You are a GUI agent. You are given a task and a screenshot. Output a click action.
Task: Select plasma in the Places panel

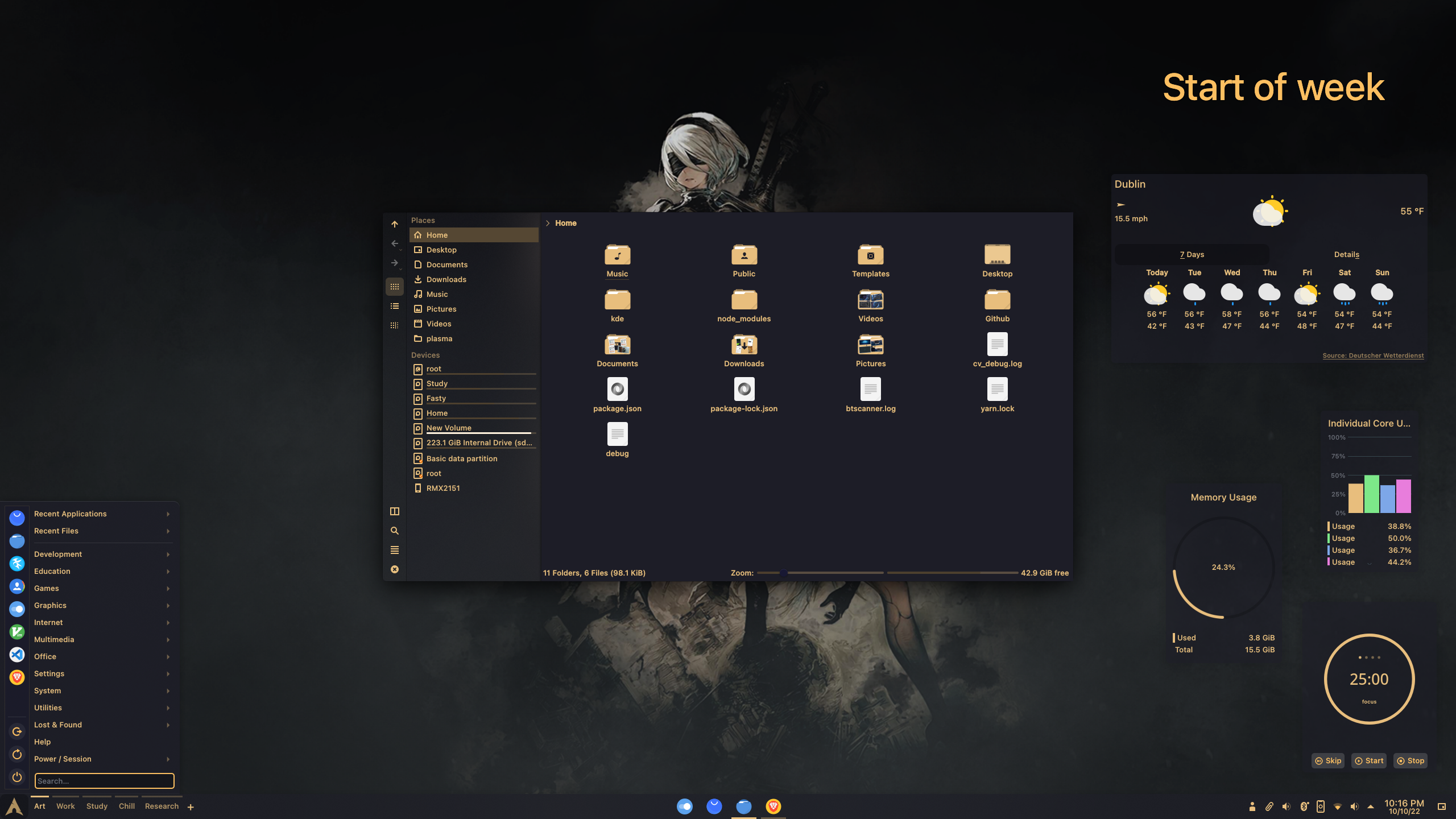(474, 338)
